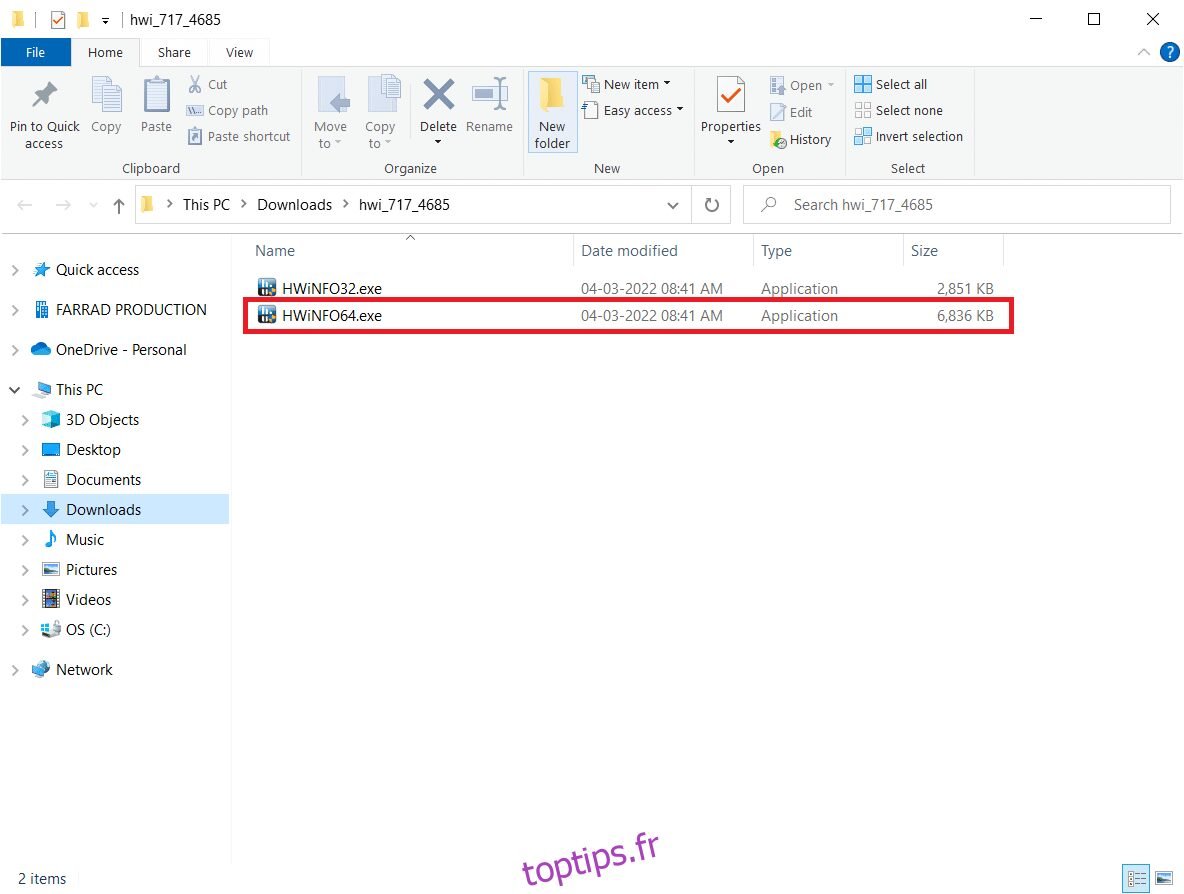Expand the Quick access tree node

15,270
